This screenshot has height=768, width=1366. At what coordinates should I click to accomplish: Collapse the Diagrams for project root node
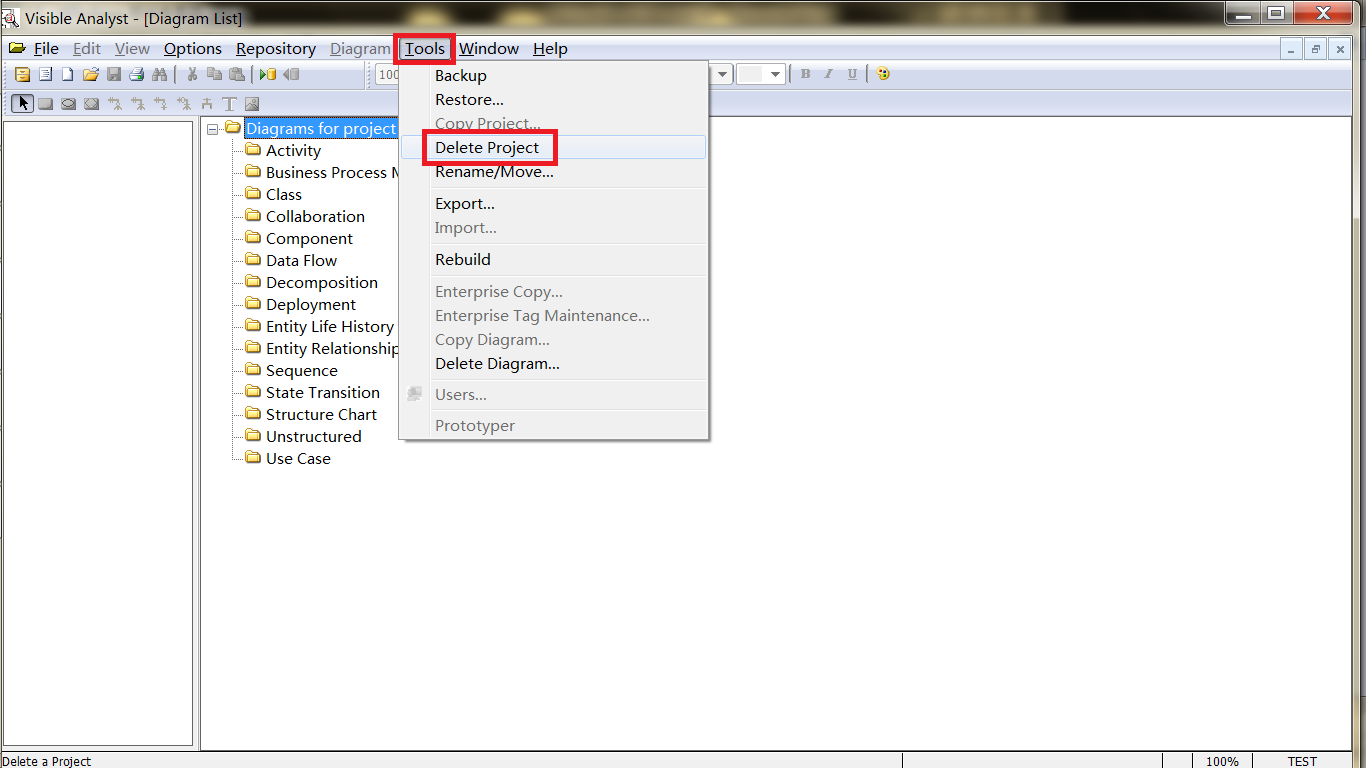click(212, 129)
